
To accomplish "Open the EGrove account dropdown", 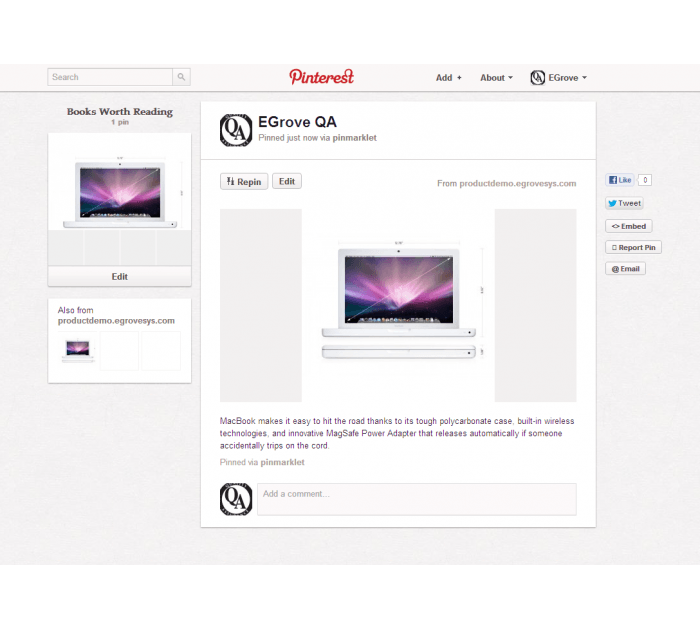I will tap(567, 78).
